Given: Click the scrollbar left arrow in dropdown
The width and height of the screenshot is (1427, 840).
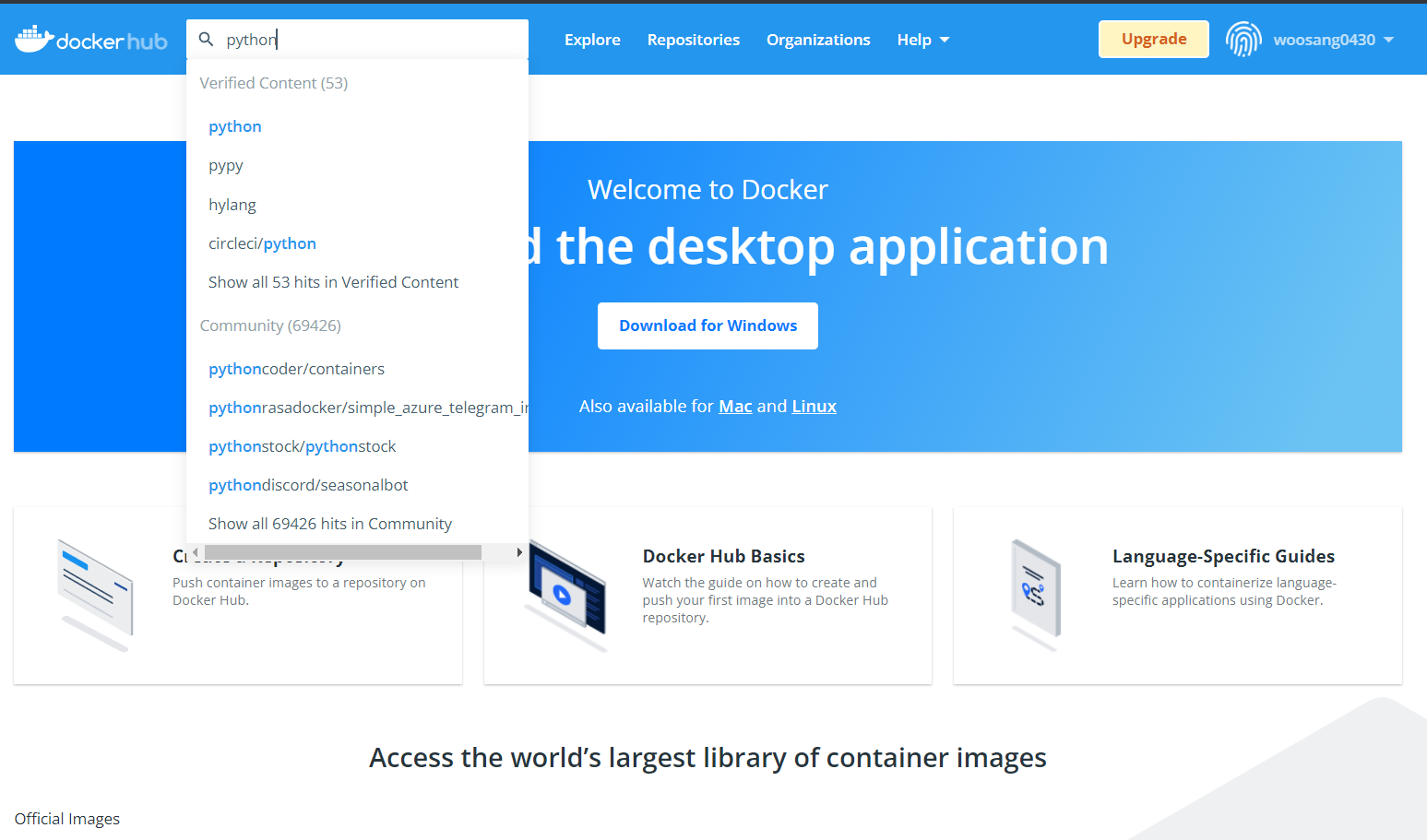Looking at the screenshot, I should pos(195,552).
